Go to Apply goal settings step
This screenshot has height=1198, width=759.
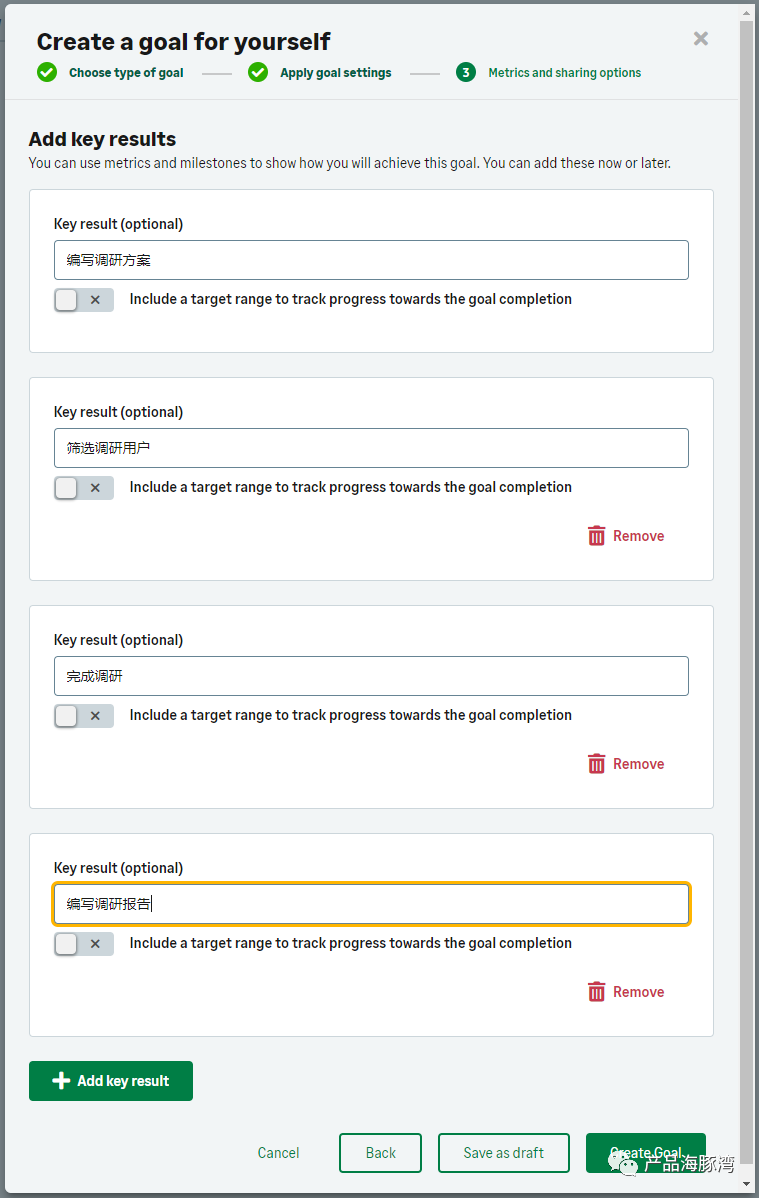pyautogui.click(x=336, y=73)
